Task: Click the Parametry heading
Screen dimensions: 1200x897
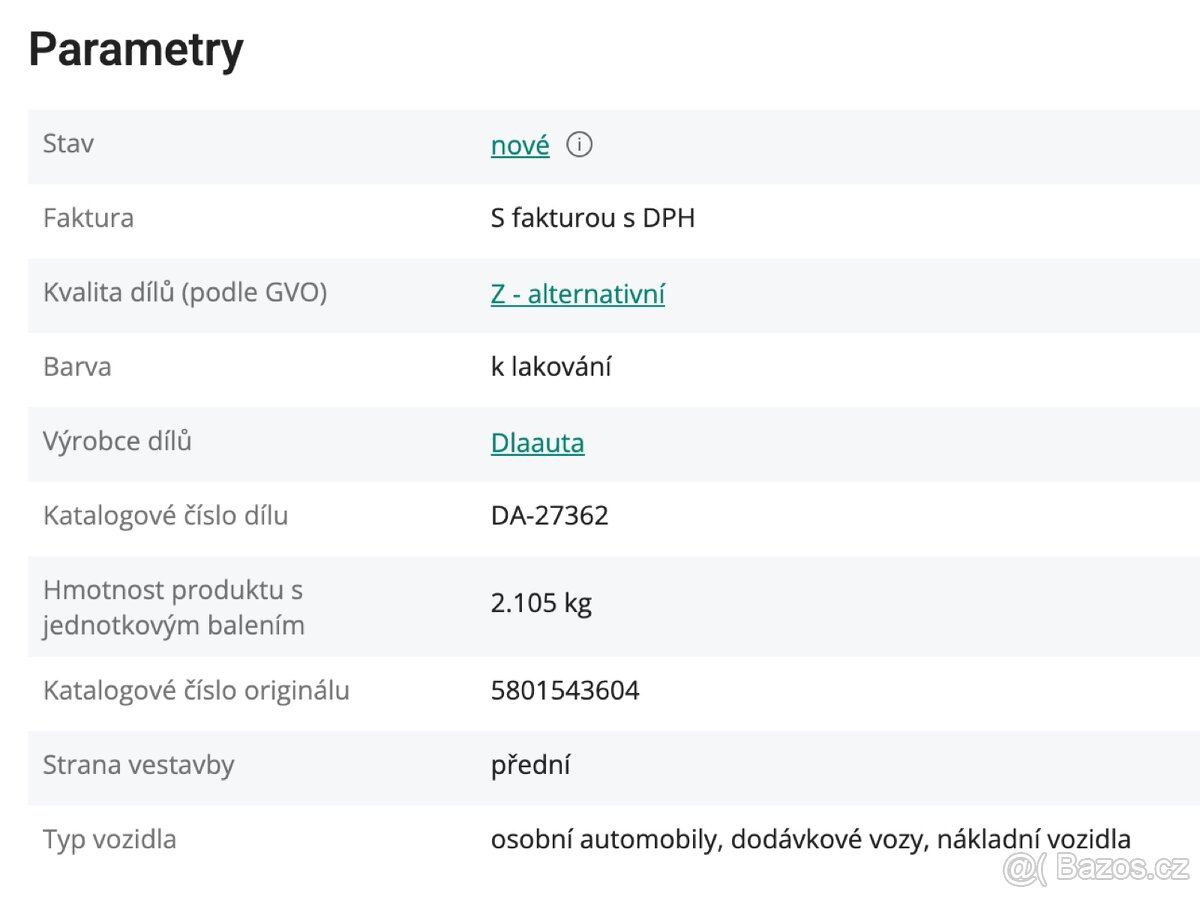Action: (136, 50)
